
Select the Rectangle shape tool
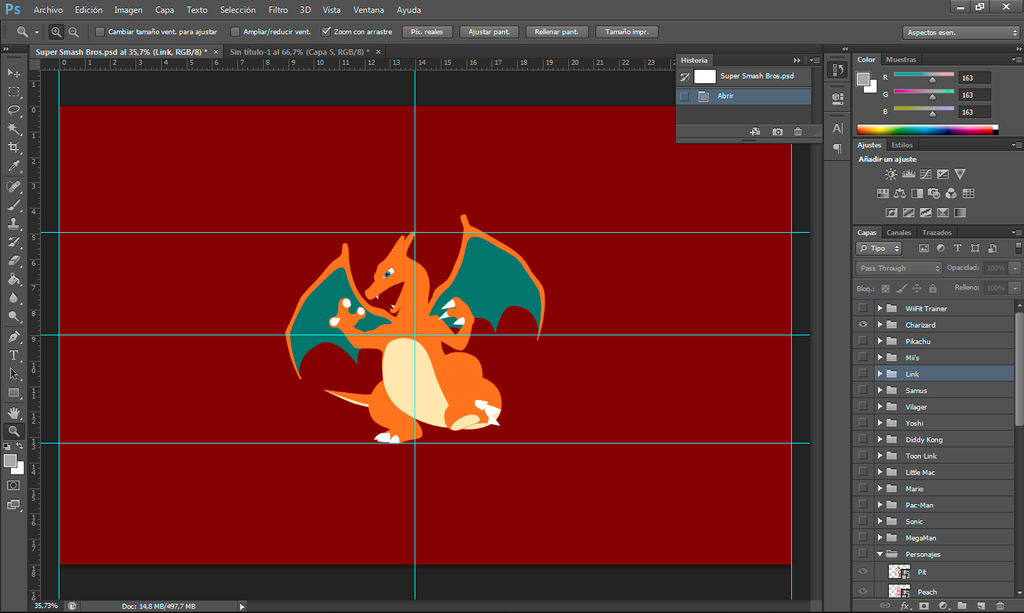[13, 393]
